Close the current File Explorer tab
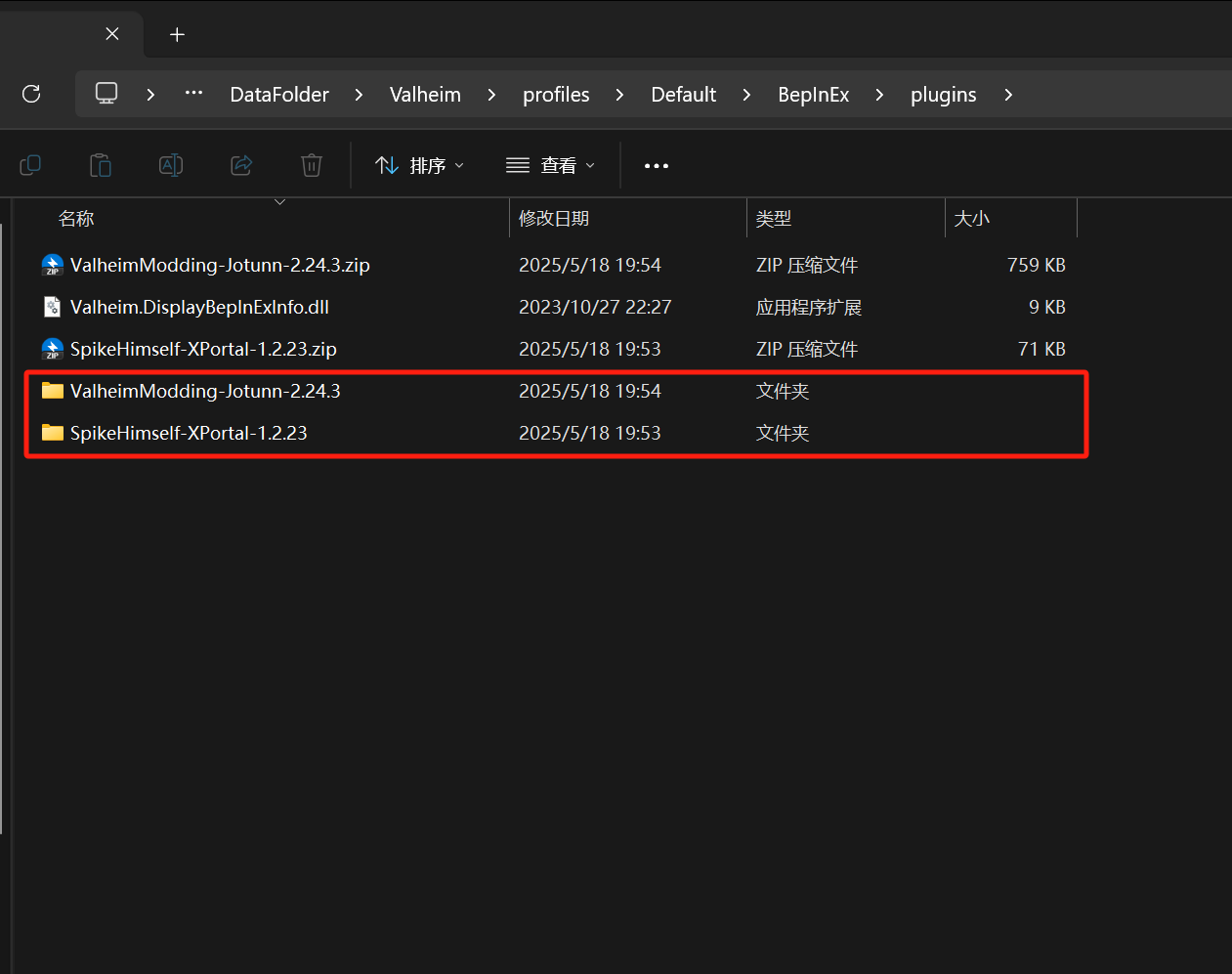 tap(112, 34)
